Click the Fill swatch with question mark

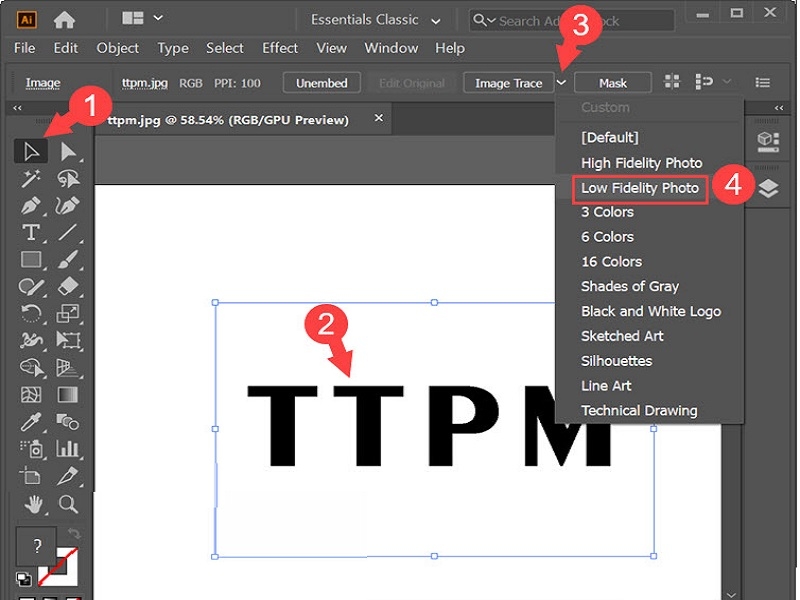[x=37, y=546]
